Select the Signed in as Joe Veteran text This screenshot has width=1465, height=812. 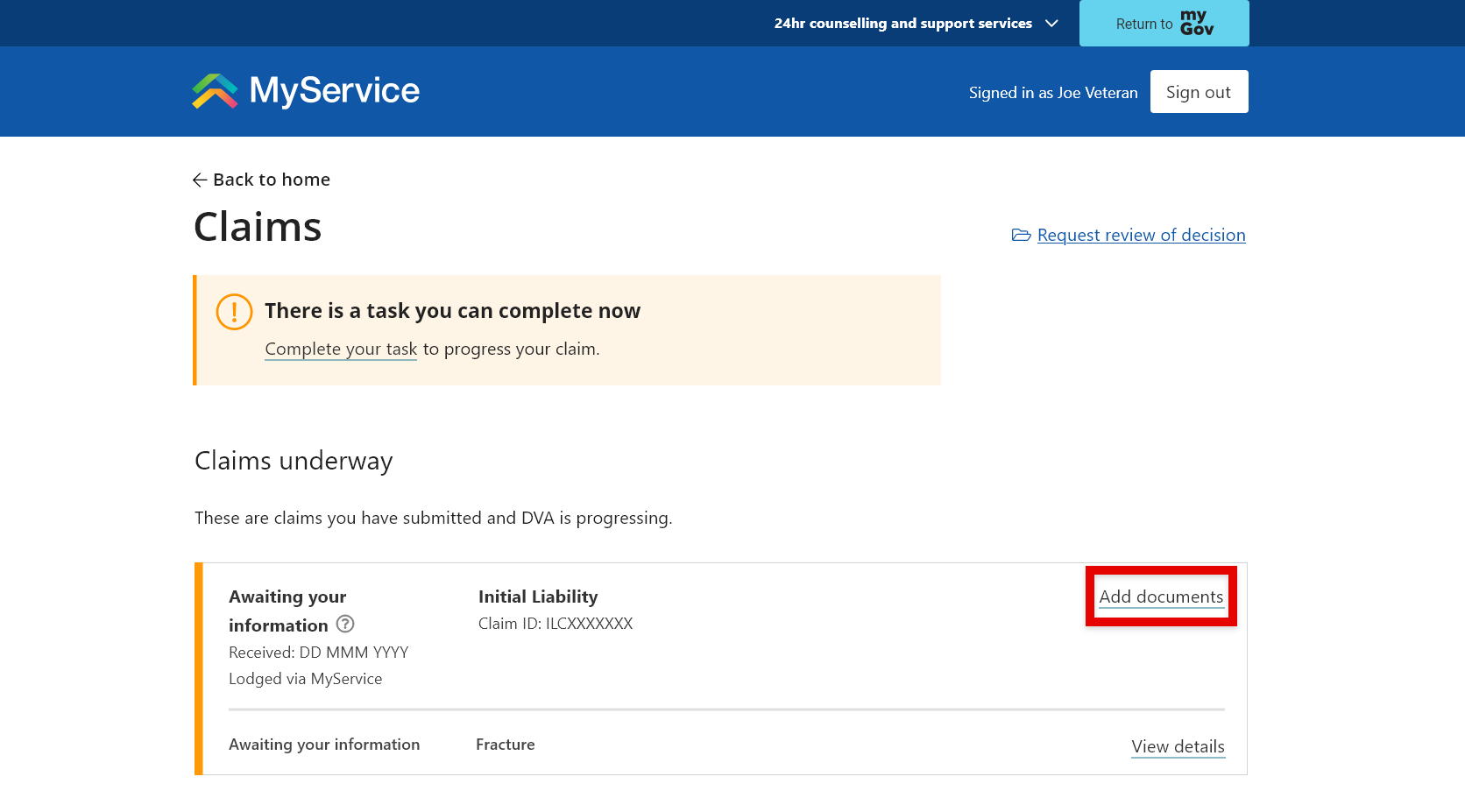tap(1053, 92)
